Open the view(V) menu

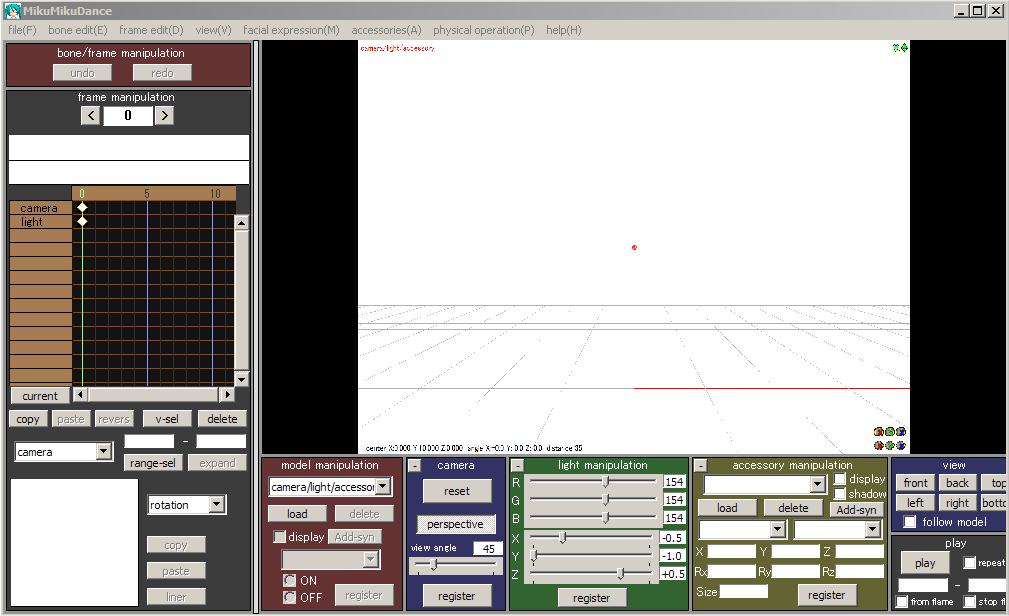click(x=213, y=30)
